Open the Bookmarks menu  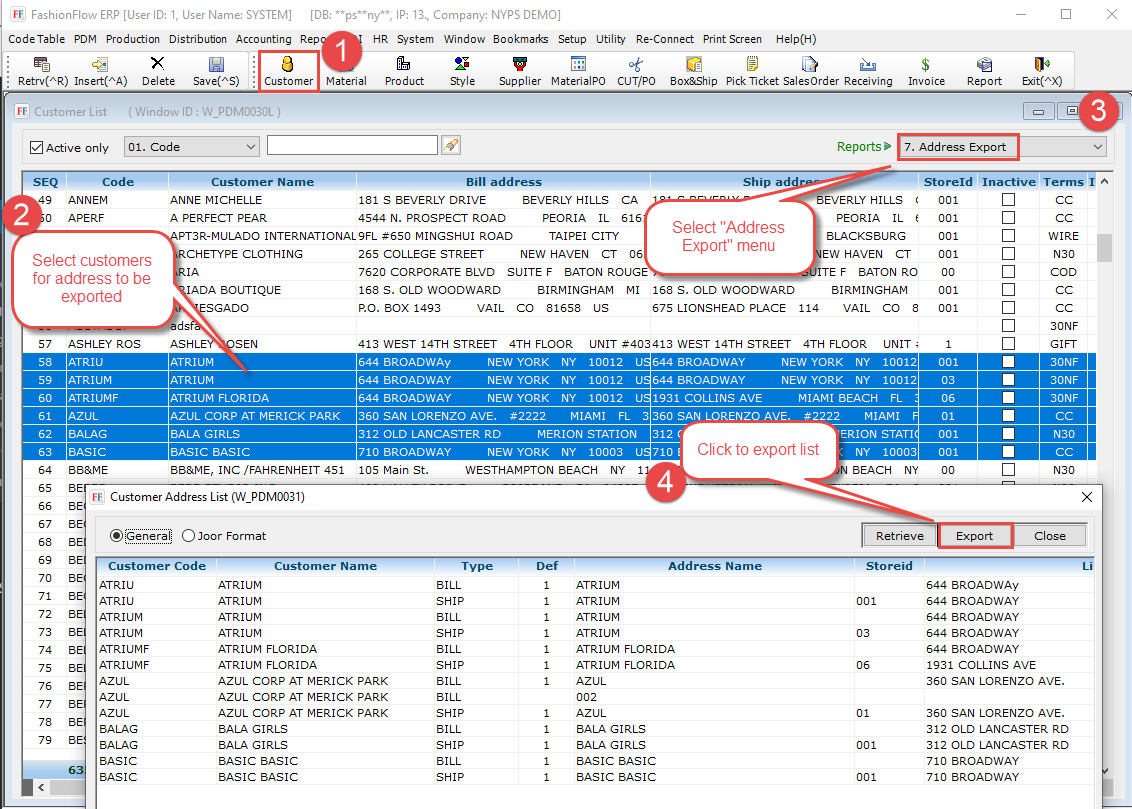point(520,39)
